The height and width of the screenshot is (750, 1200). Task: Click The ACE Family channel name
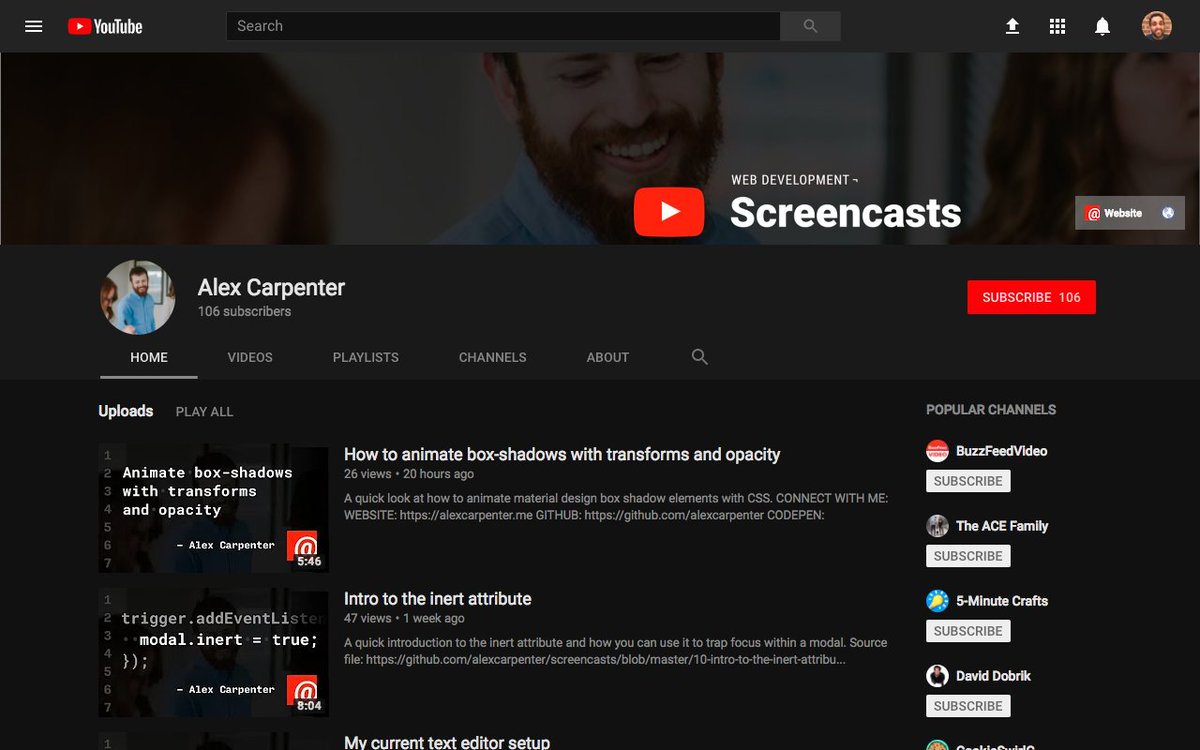1002,526
